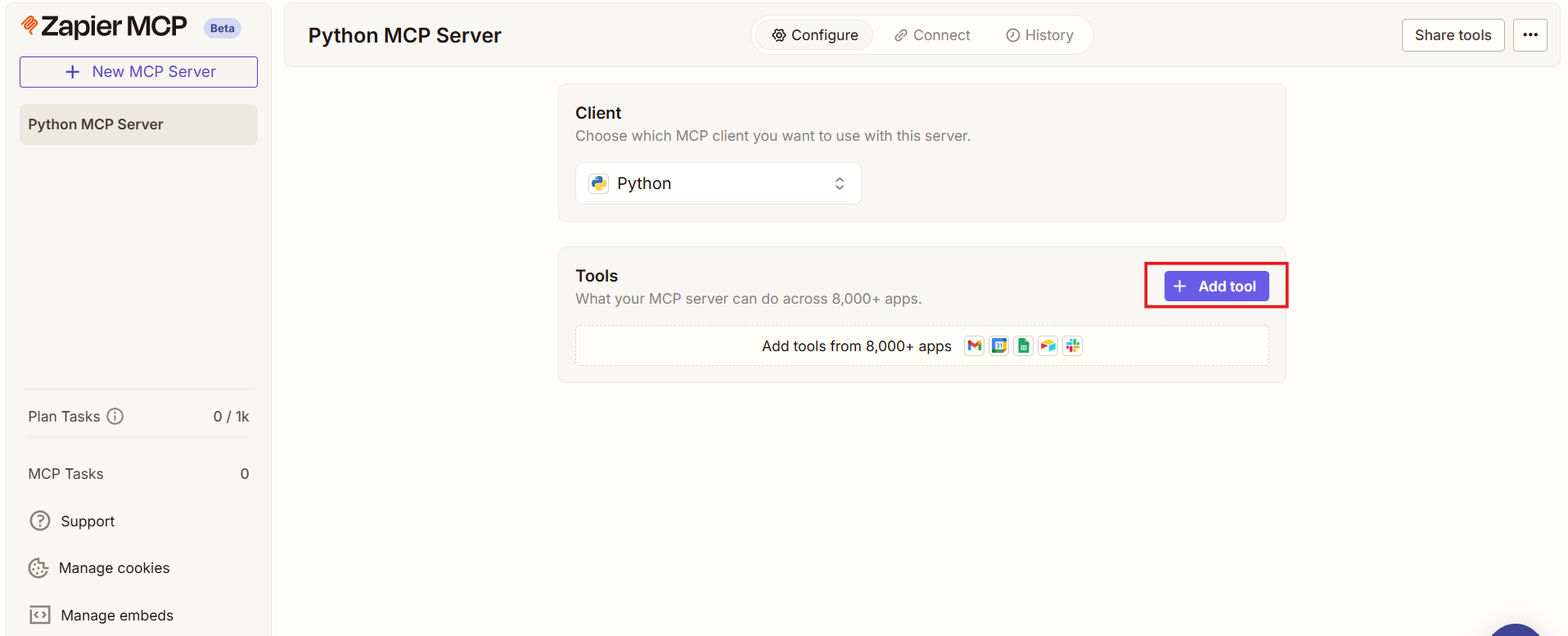Click the Plan Tasks info icon
Screen dimensions: 1568x636
(115, 417)
